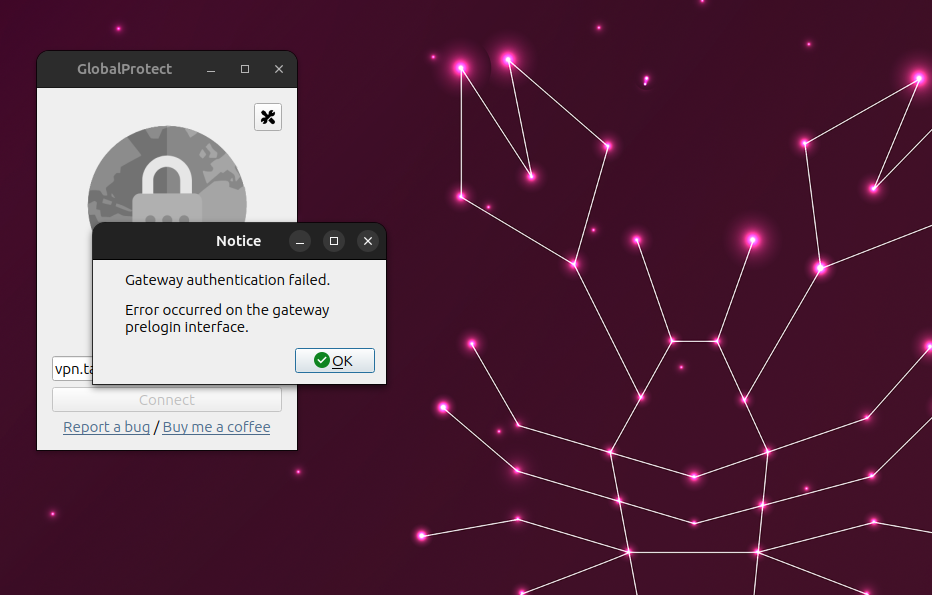Open the Buy me a coffee link
Screen dimensions: 932x595
pyautogui.click(x=216, y=427)
